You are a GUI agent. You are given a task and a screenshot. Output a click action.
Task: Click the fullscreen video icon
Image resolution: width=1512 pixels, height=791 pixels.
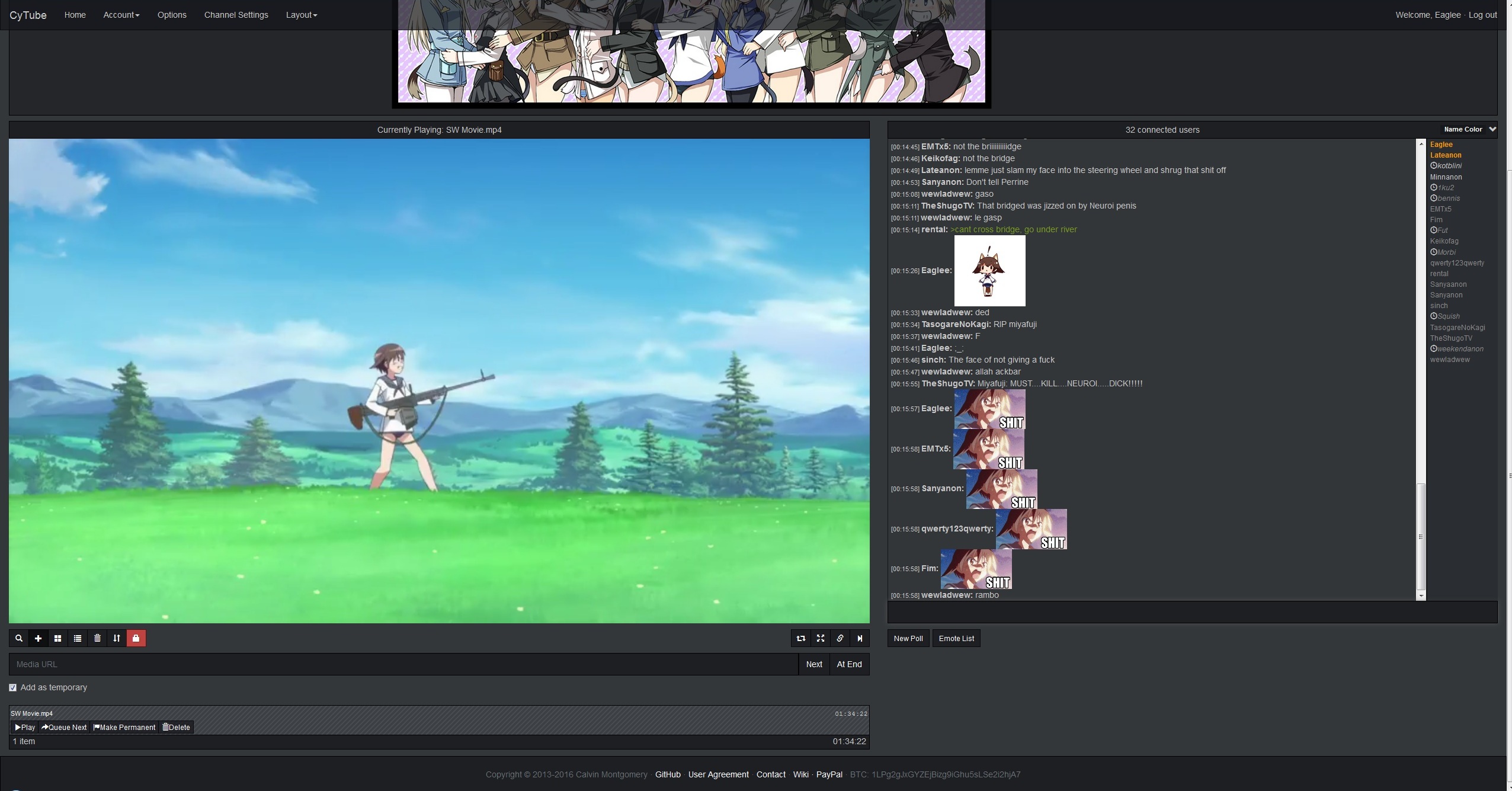(821, 638)
